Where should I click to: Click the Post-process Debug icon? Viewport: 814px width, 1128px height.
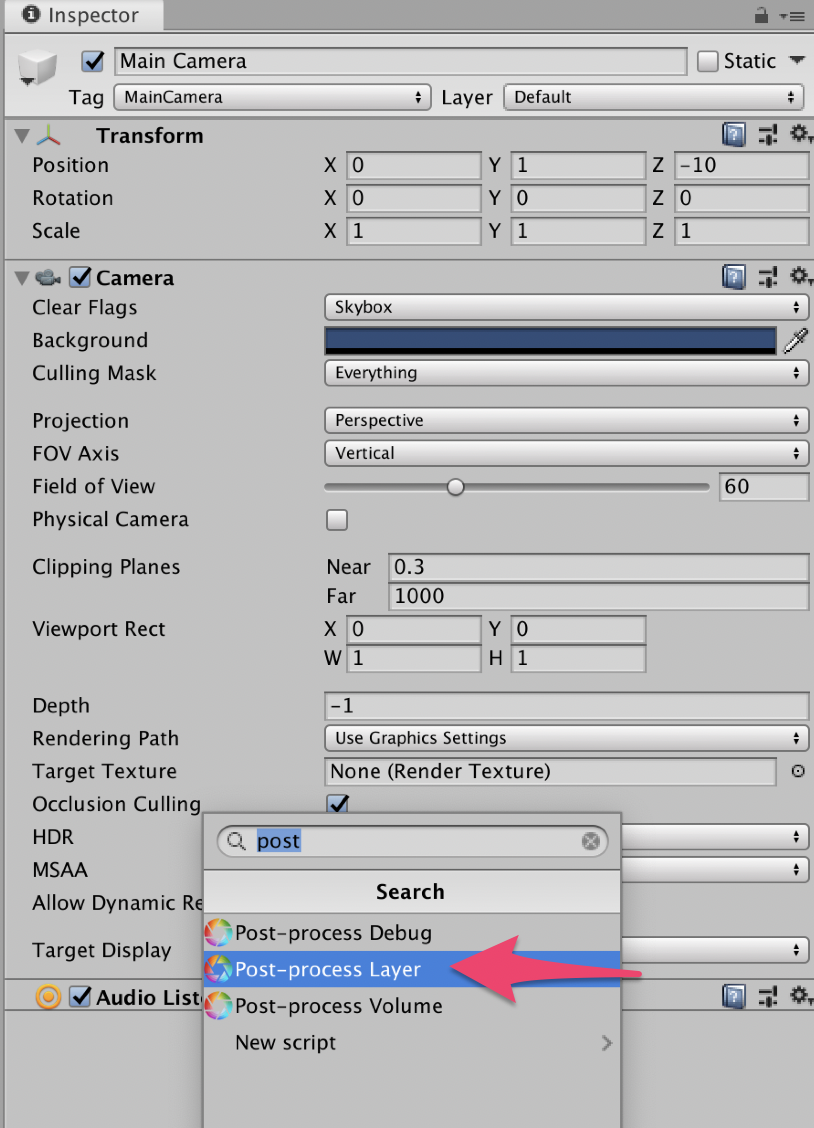pos(218,932)
